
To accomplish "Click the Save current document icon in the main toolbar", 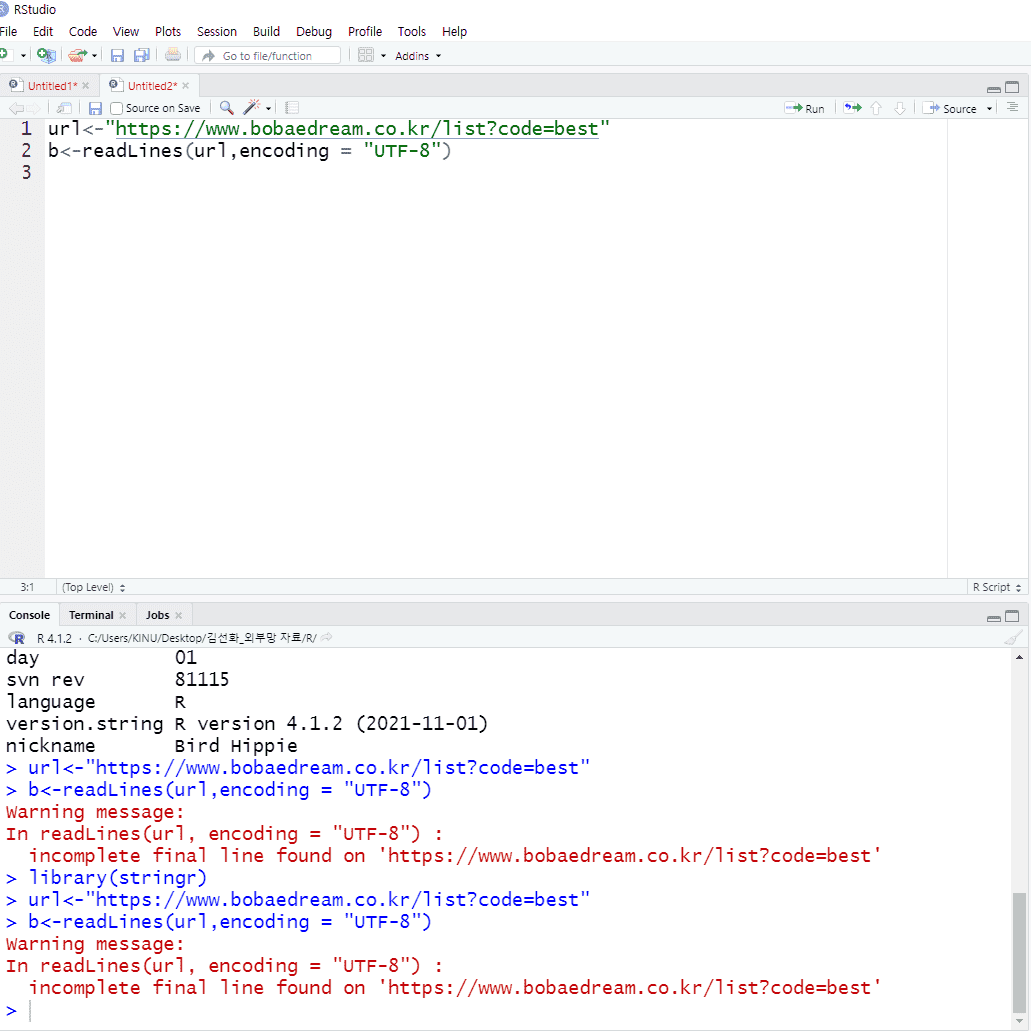I will coord(117,56).
